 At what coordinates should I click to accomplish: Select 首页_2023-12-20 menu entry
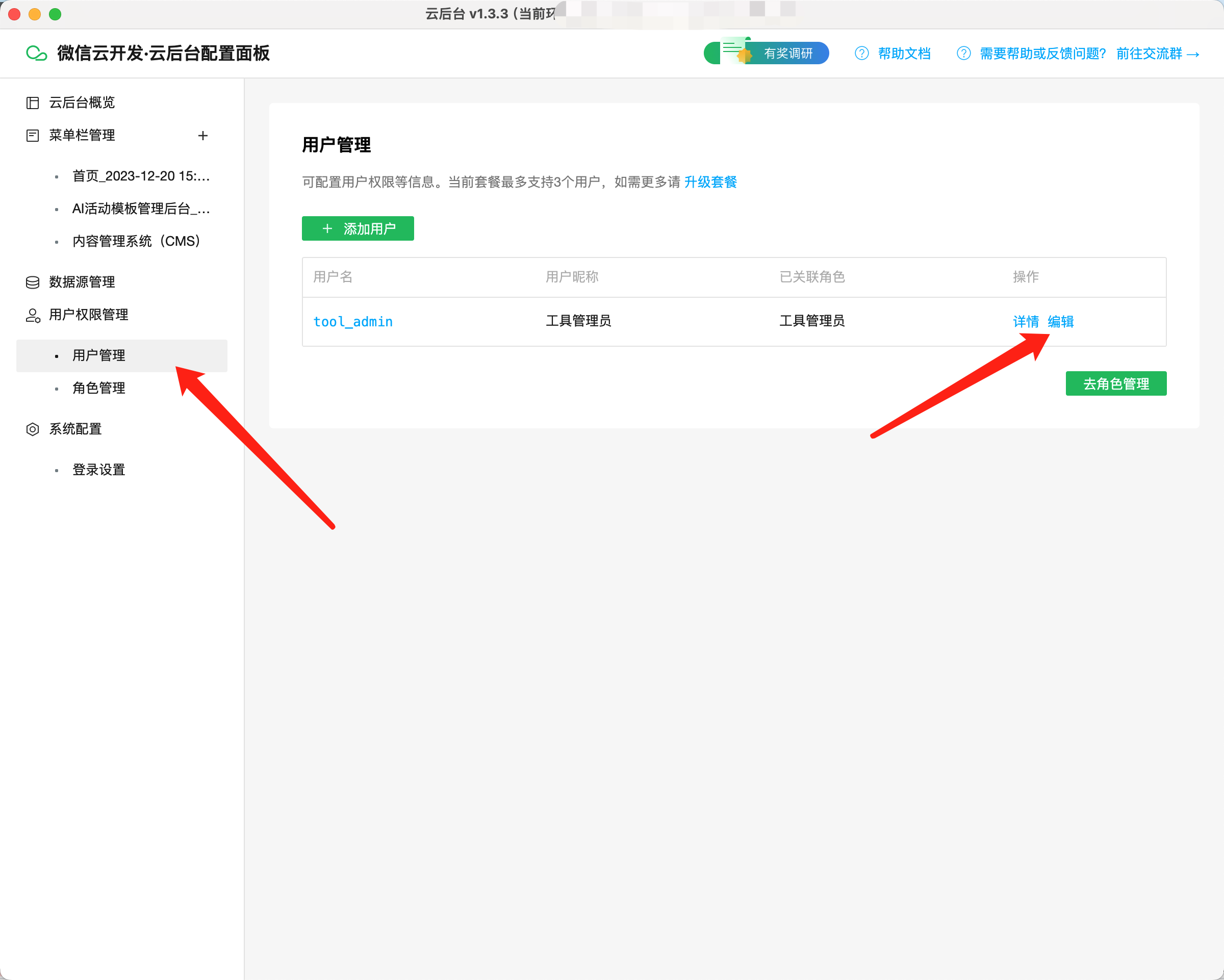[141, 176]
